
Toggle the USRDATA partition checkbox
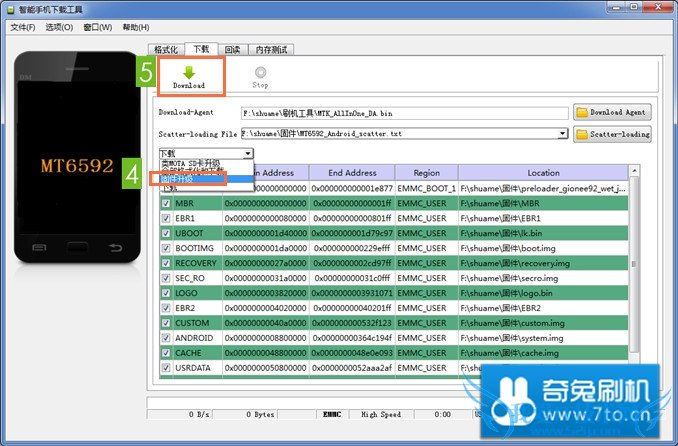click(166, 368)
